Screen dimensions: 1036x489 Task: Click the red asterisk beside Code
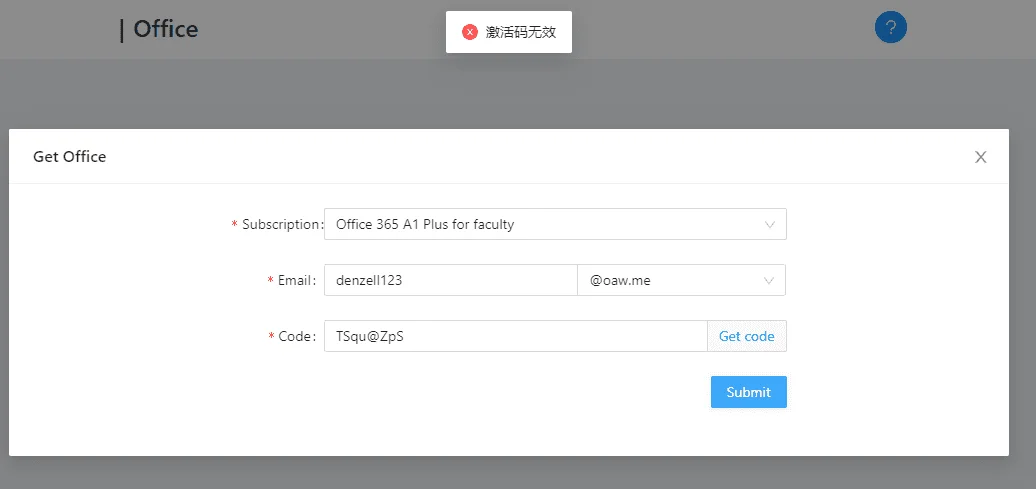(x=272, y=337)
